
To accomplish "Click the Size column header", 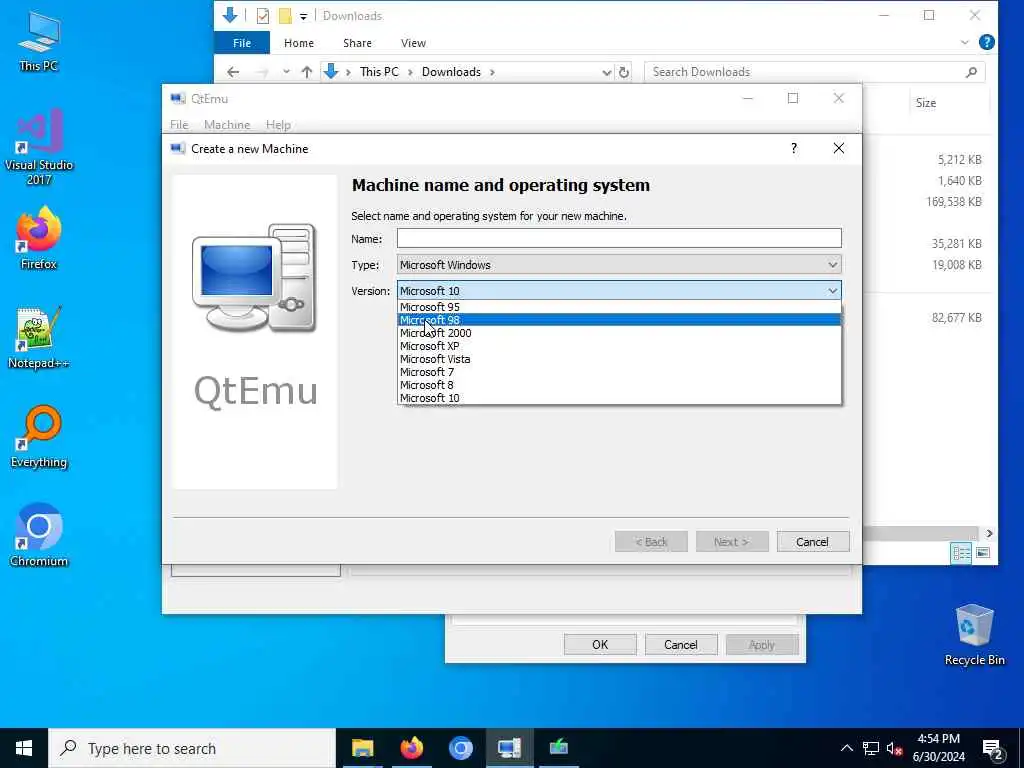I will tap(926, 103).
